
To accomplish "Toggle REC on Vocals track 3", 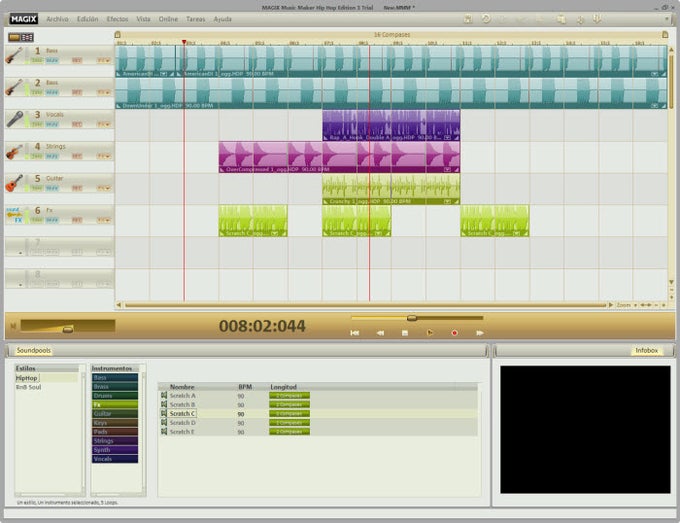I will (x=77, y=124).
